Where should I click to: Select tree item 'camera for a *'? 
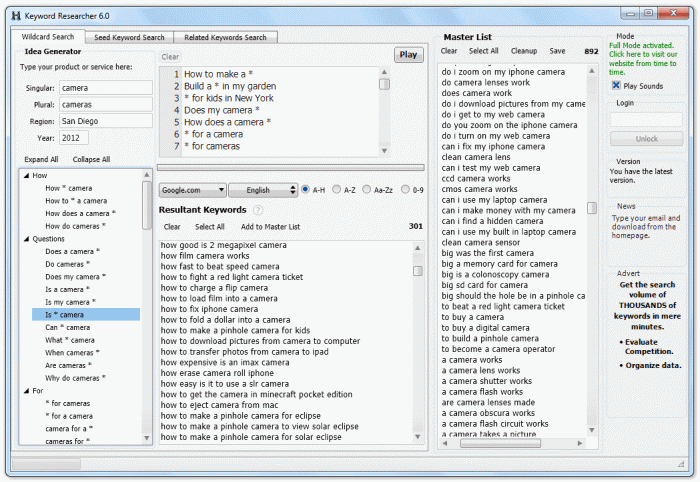[x=69, y=429]
